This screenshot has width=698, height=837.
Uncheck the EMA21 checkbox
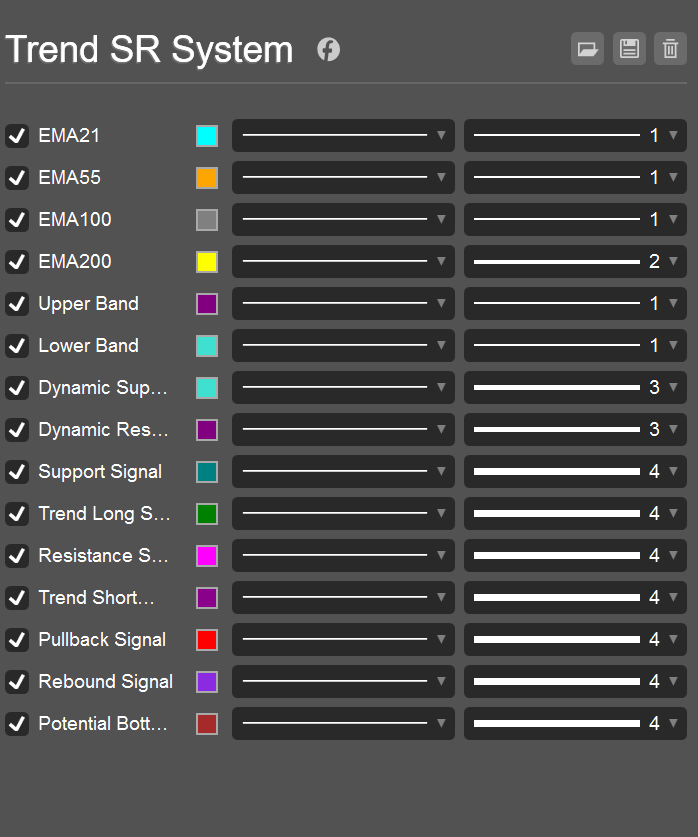17,136
